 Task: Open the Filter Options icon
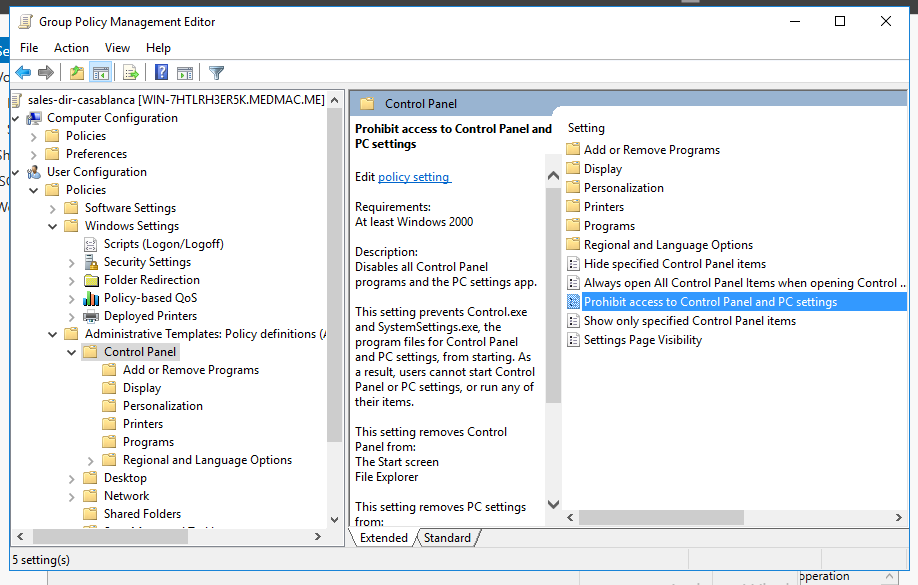click(x=215, y=71)
